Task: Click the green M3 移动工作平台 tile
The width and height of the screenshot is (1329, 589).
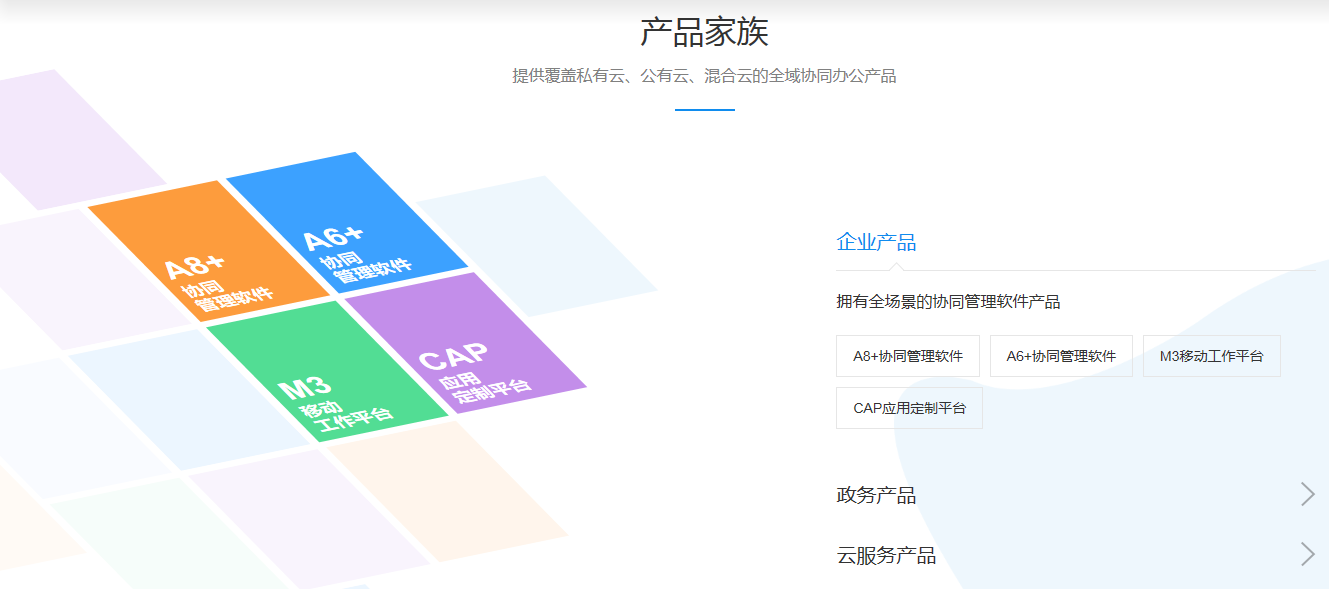Action: pos(328,371)
